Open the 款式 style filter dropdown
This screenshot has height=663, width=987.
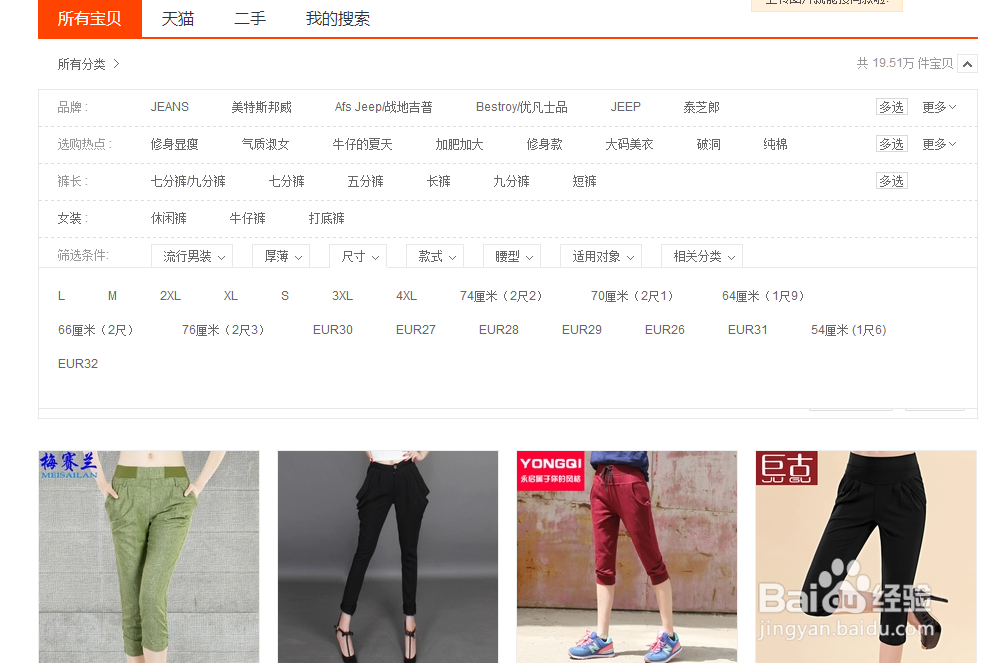tap(434, 256)
